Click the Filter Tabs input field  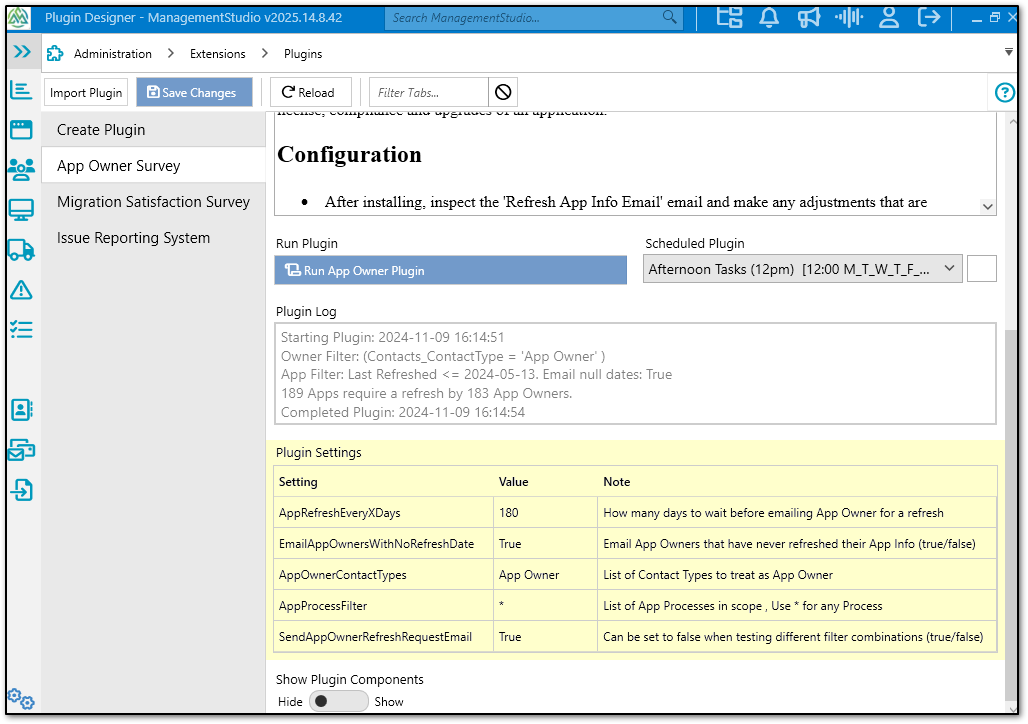429,92
